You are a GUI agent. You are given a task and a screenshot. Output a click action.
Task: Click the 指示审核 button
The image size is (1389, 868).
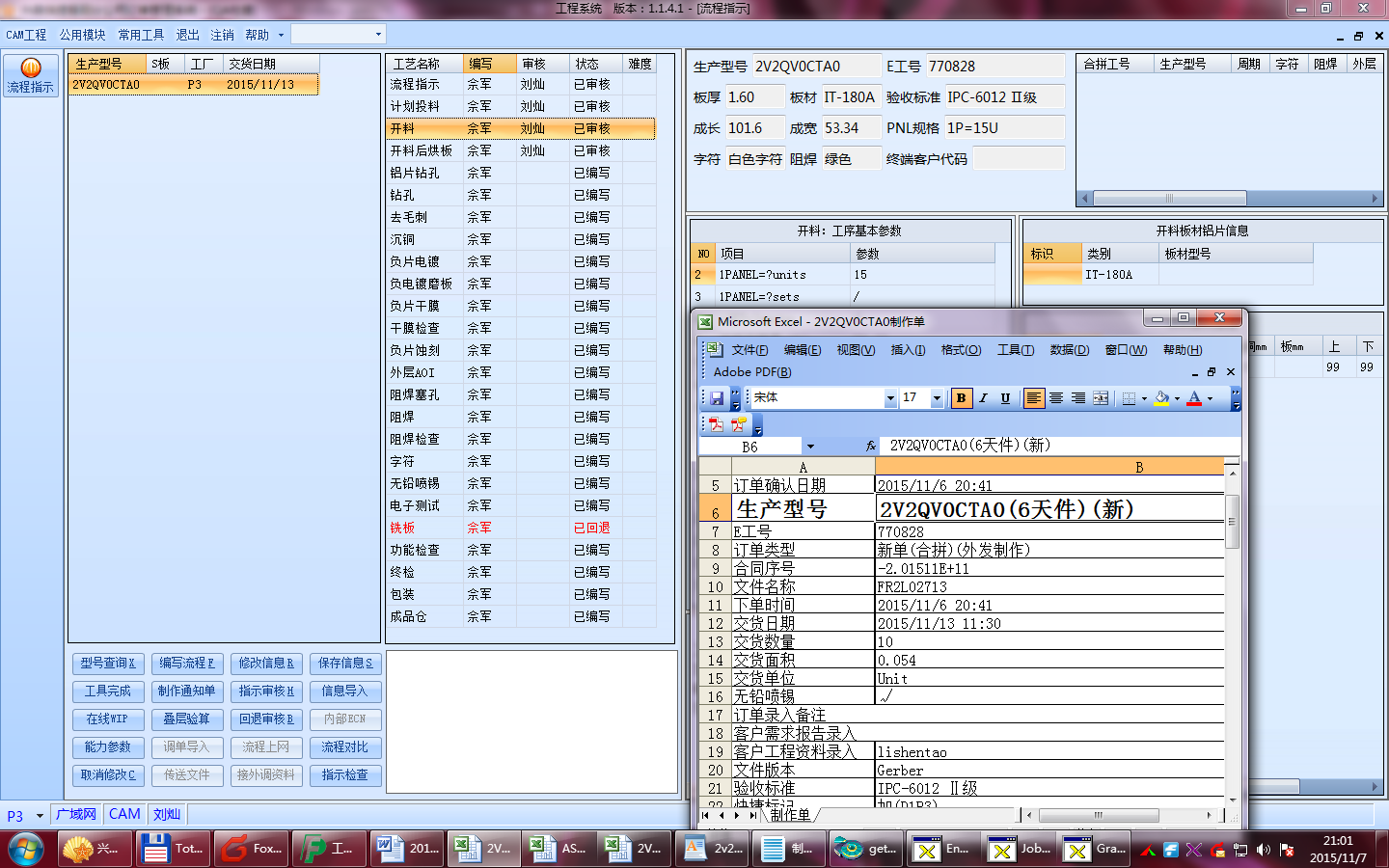click(x=266, y=692)
